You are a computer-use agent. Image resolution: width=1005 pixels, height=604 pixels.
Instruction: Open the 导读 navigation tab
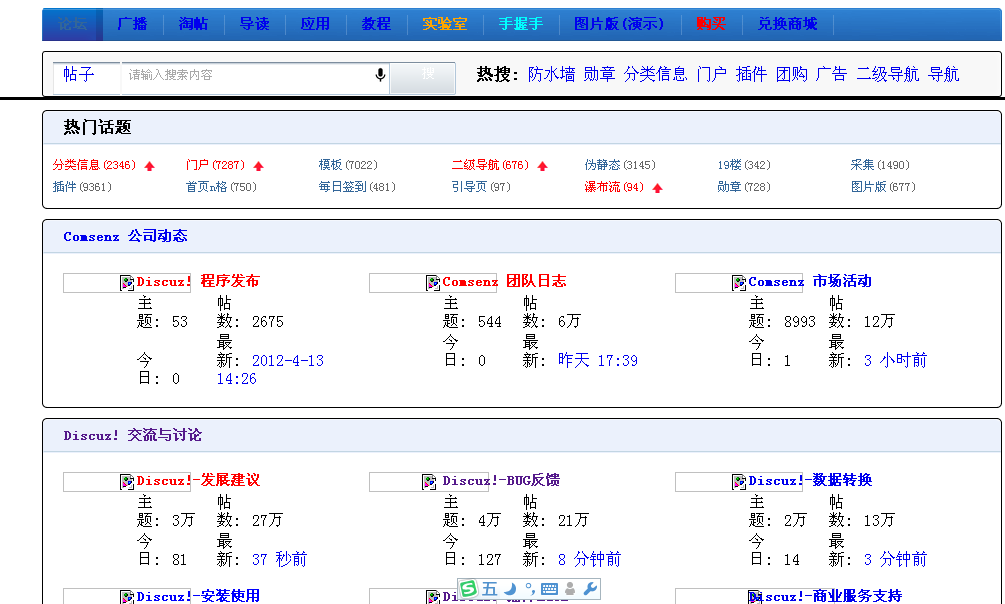click(254, 24)
